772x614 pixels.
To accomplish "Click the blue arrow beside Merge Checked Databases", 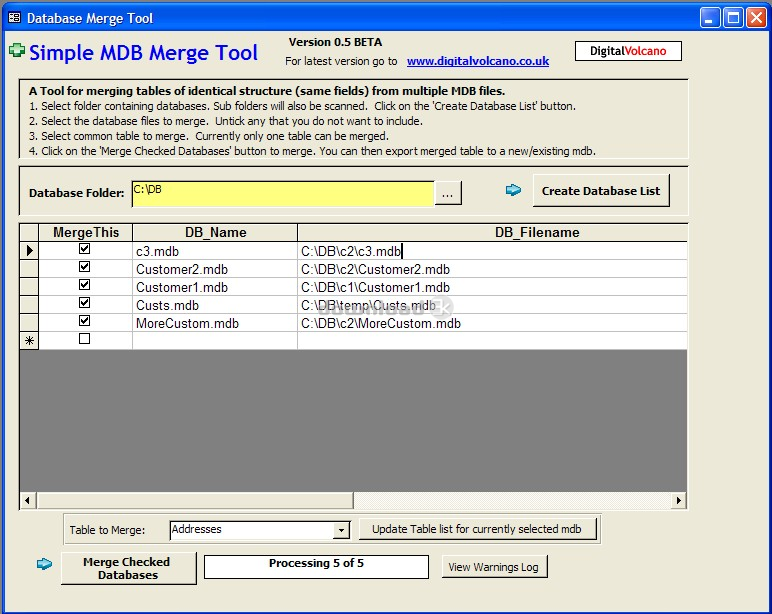I will click(x=45, y=564).
